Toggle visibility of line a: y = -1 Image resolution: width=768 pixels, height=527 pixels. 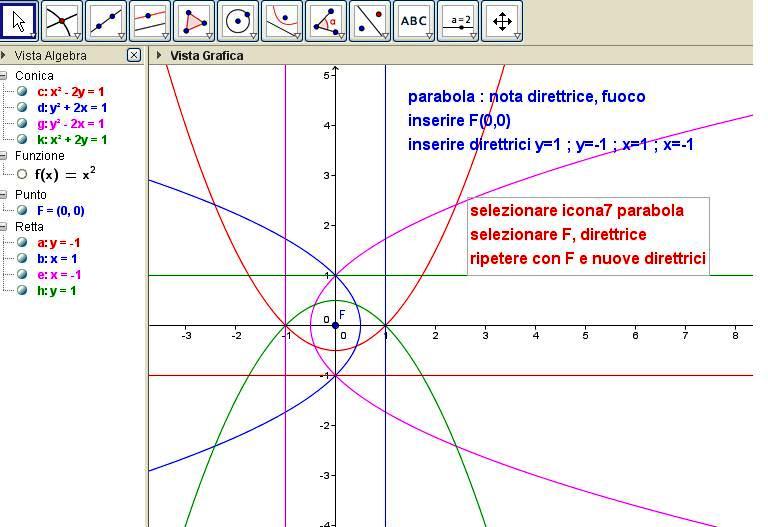22,242
